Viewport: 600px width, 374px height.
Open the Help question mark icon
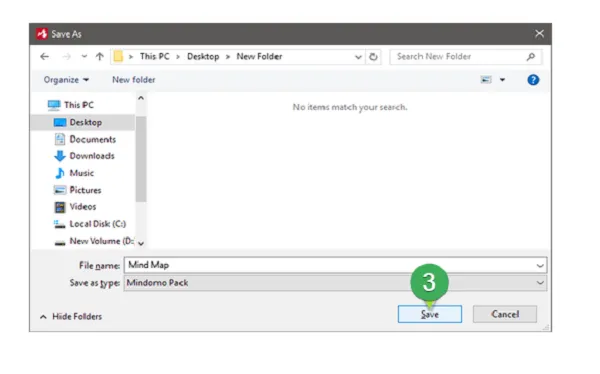point(533,80)
